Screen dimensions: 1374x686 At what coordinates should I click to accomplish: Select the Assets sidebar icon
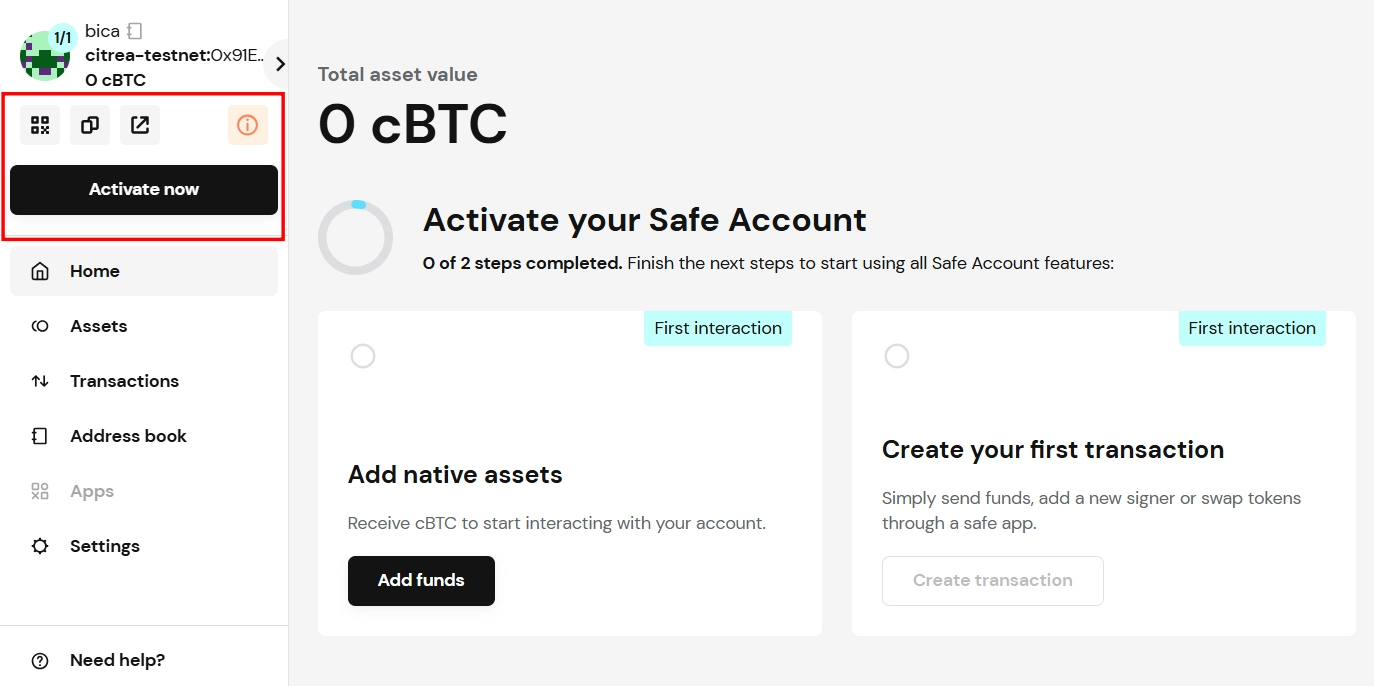[x=40, y=326]
